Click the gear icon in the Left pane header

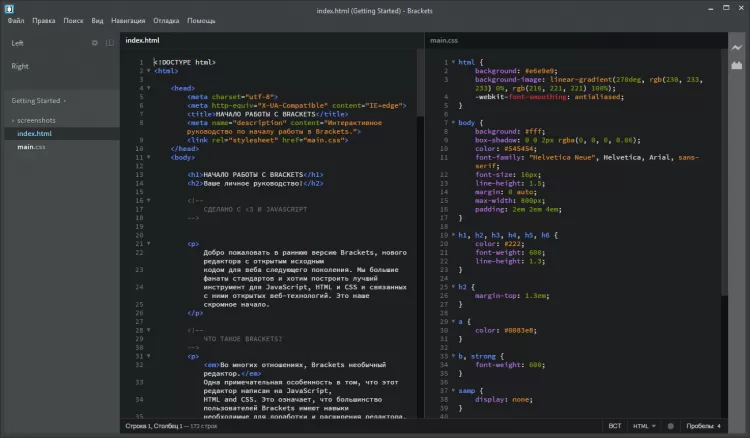(95, 43)
